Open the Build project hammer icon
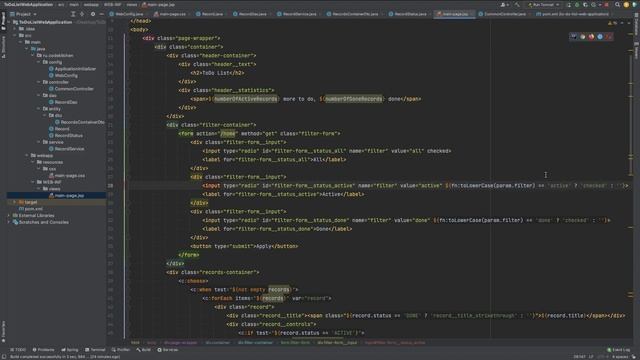Image resolution: width=640 pixels, height=360 pixels. click(517, 4)
